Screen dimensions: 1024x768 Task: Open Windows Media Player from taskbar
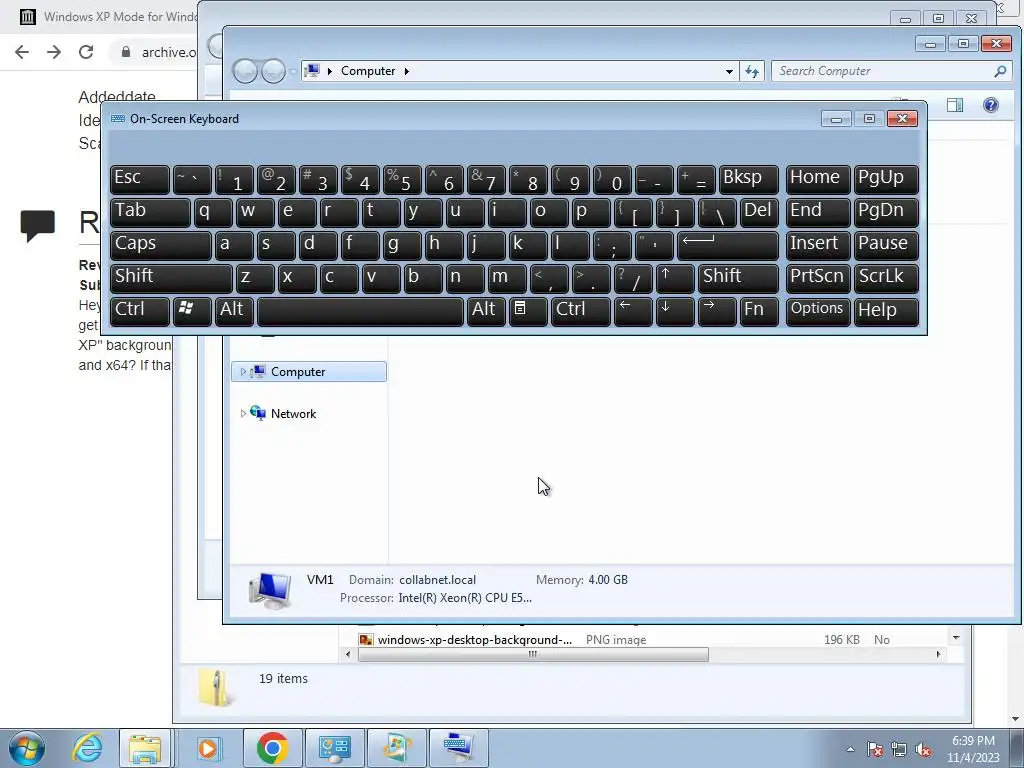[208, 748]
